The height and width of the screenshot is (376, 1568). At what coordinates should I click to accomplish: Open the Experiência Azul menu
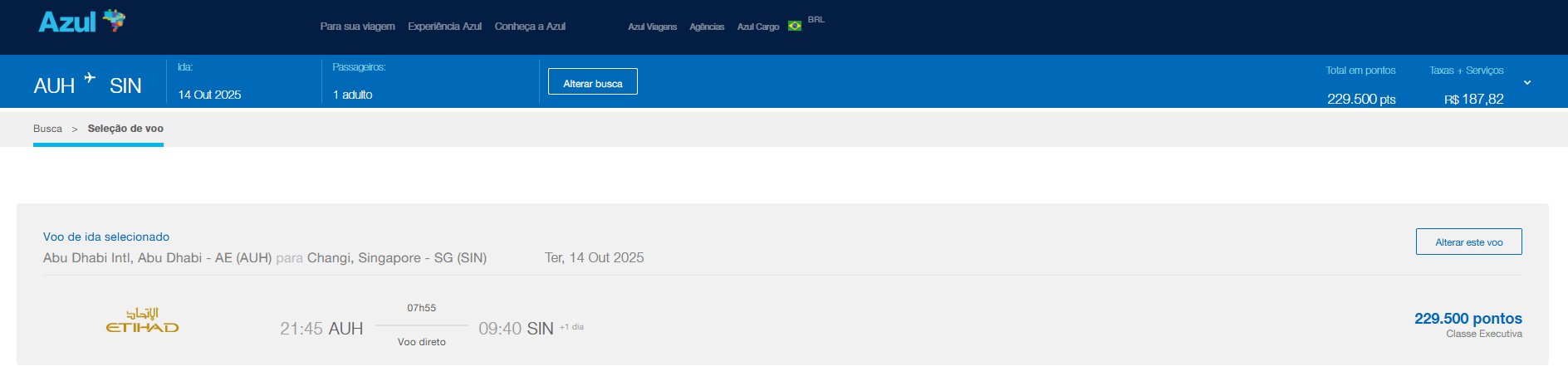click(444, 27)
